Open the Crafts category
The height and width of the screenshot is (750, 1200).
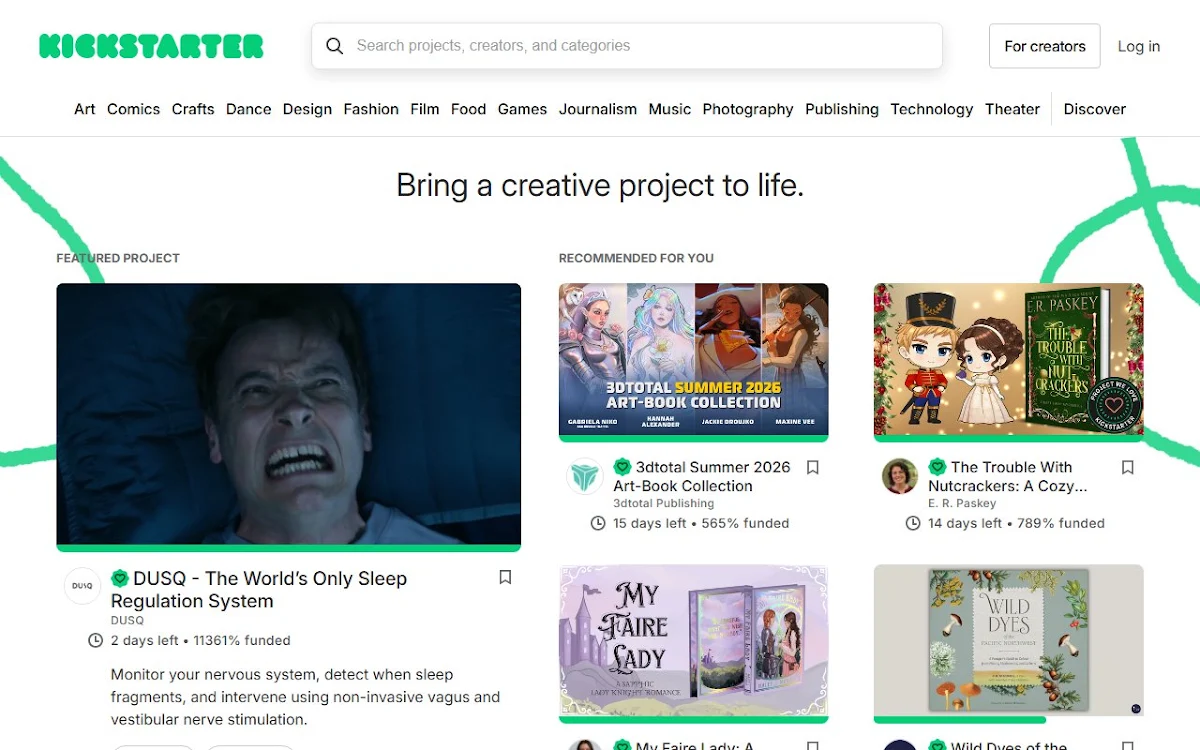point(193,109)
